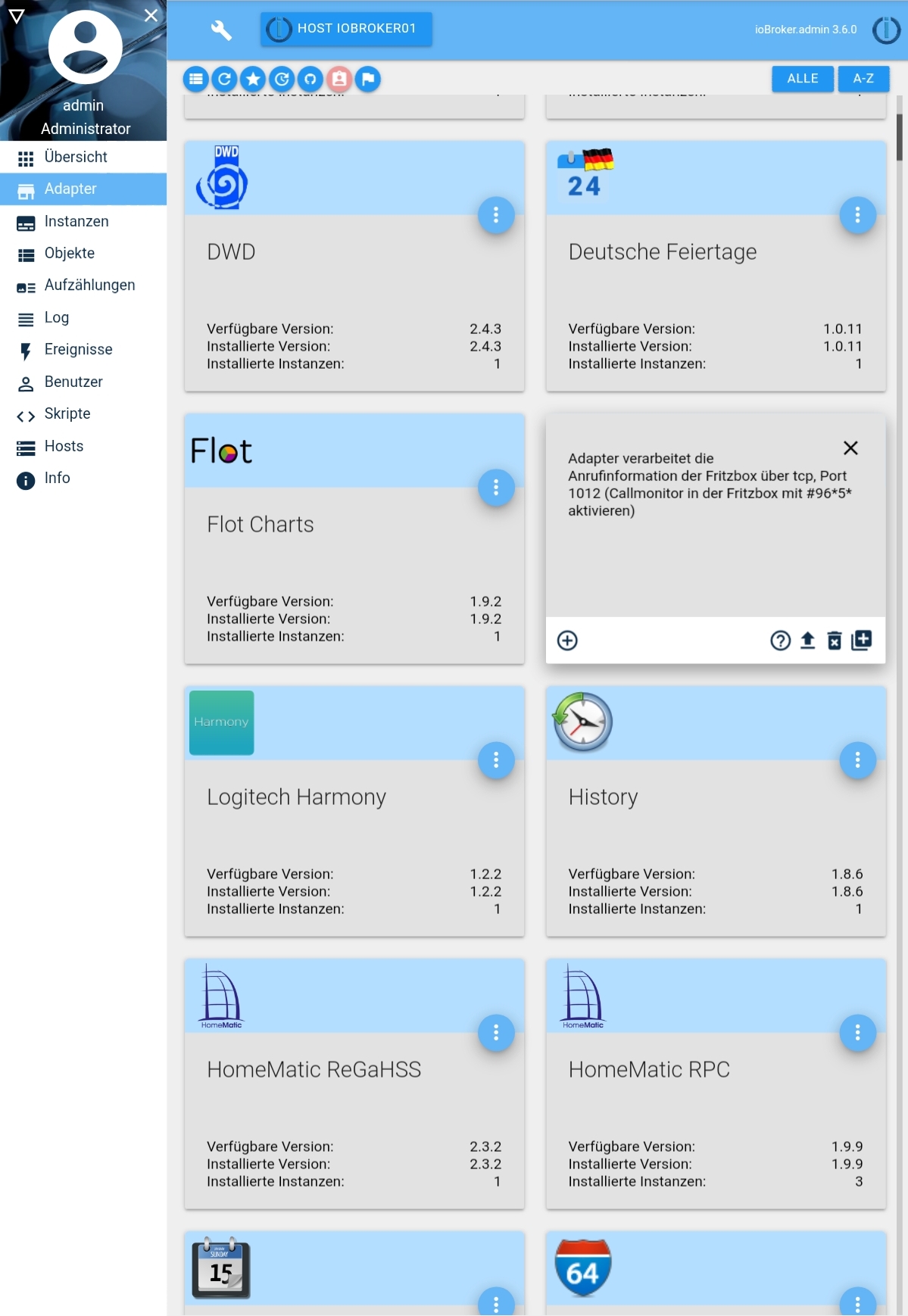
Task: Open Instanzen in the sidebar
Action: (x=83, y=222)
